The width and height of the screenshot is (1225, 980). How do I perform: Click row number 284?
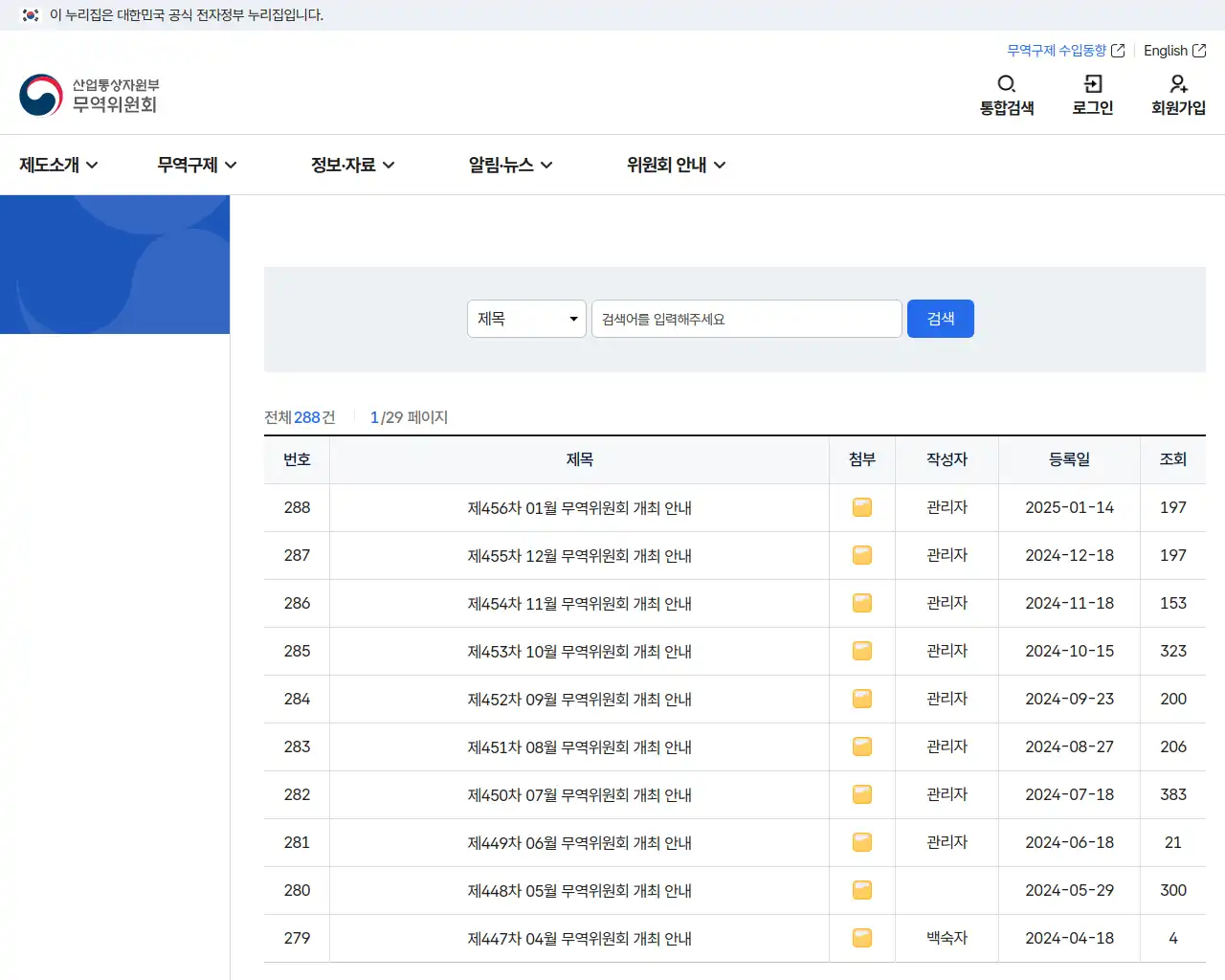click(x=297, y=699)
